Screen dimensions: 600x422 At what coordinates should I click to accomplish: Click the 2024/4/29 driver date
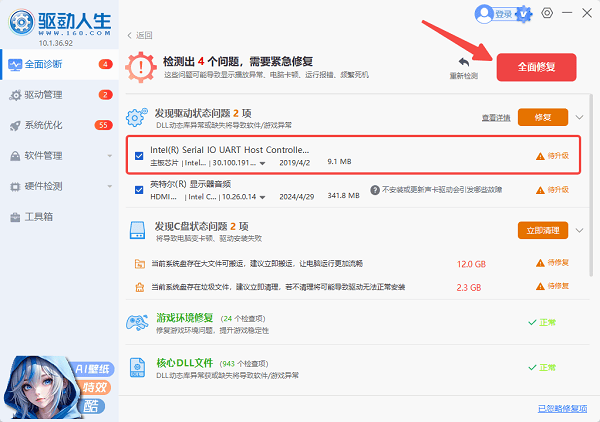297,197
